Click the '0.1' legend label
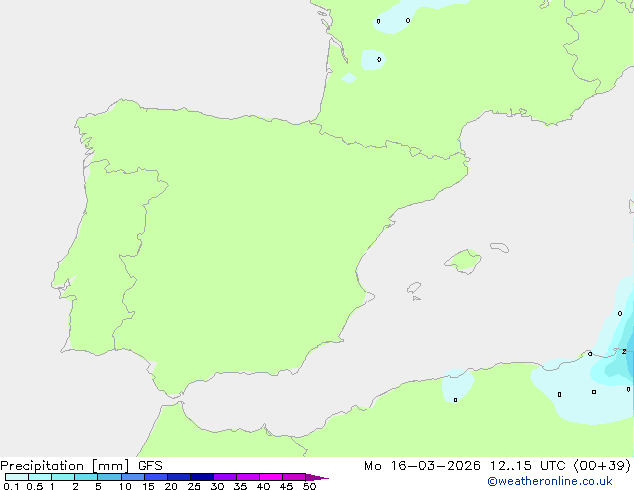The width and height of the screenshot is (634, 490). (x=11, y=486)
